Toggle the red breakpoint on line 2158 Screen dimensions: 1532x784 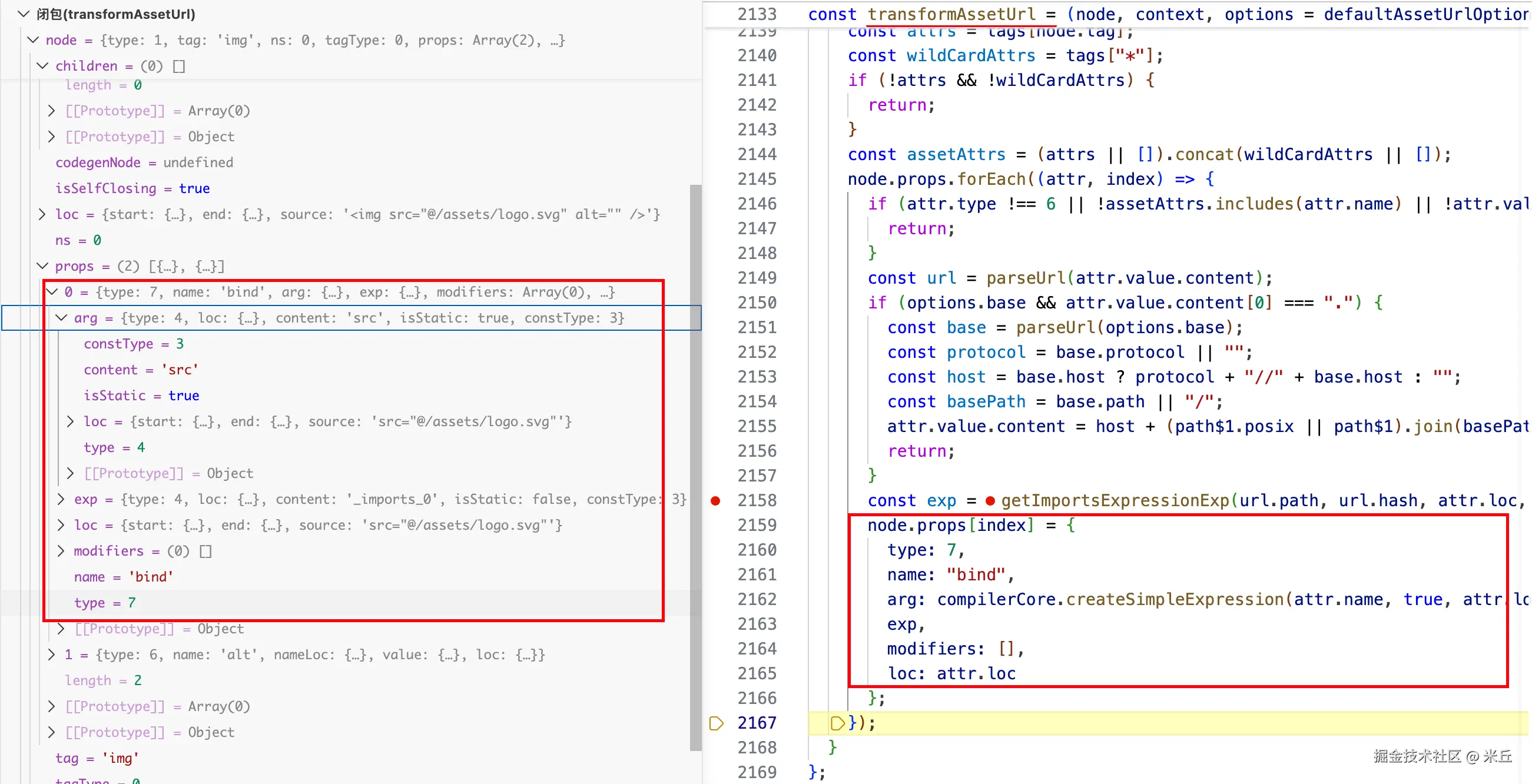coord(715,501)
